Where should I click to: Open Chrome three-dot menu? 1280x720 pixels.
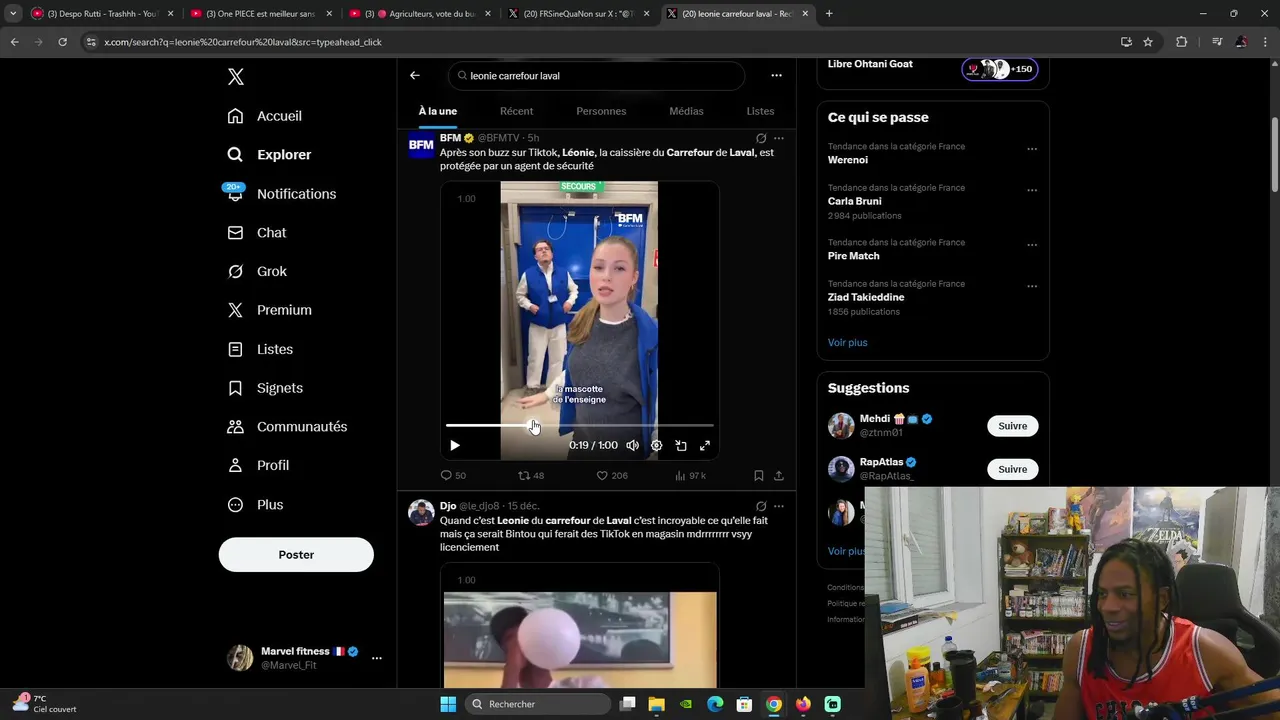[x=1266, y=42]
